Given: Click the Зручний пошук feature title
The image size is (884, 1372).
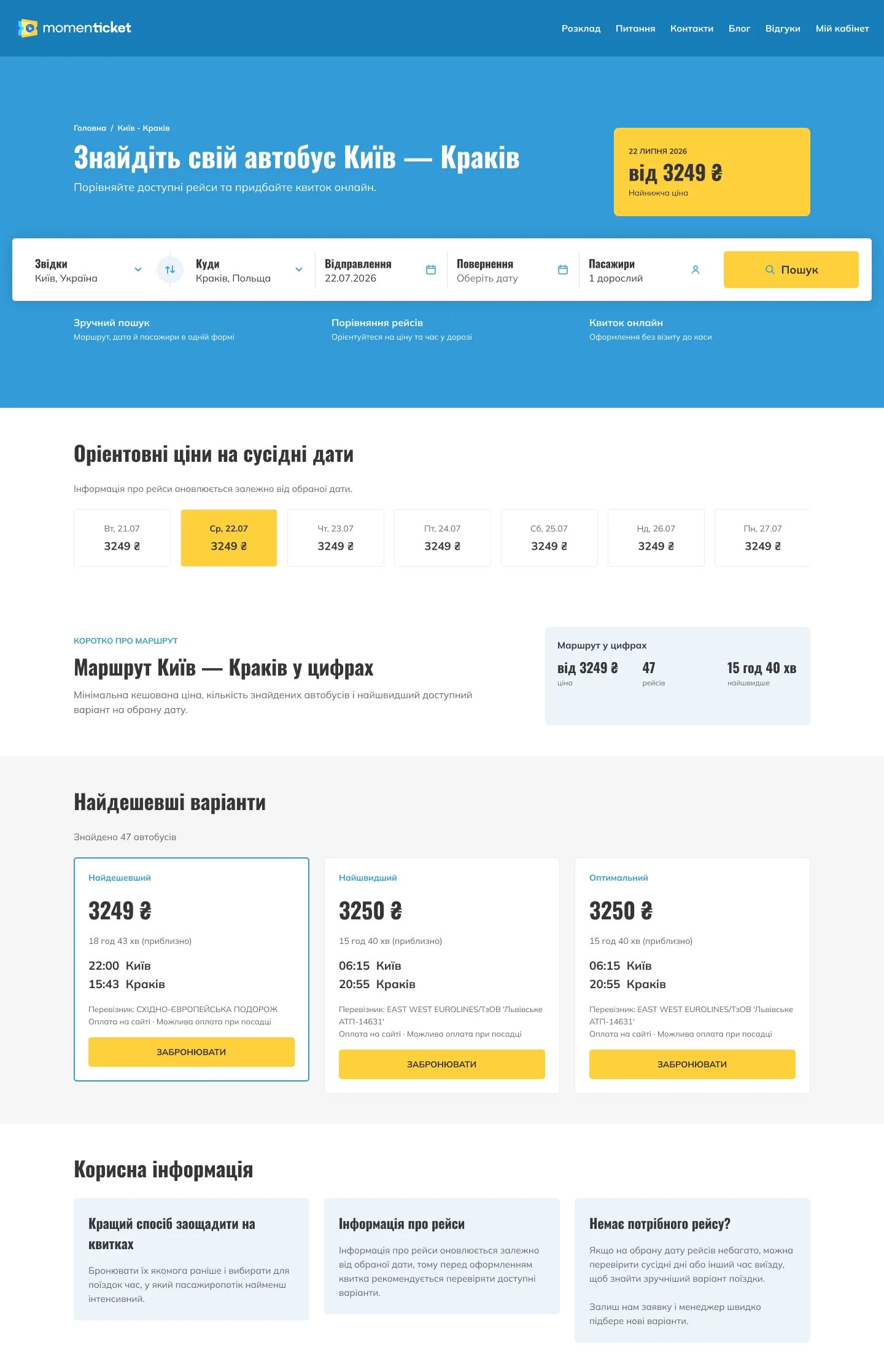Looking at the screenshot, I should coord(112,323).
